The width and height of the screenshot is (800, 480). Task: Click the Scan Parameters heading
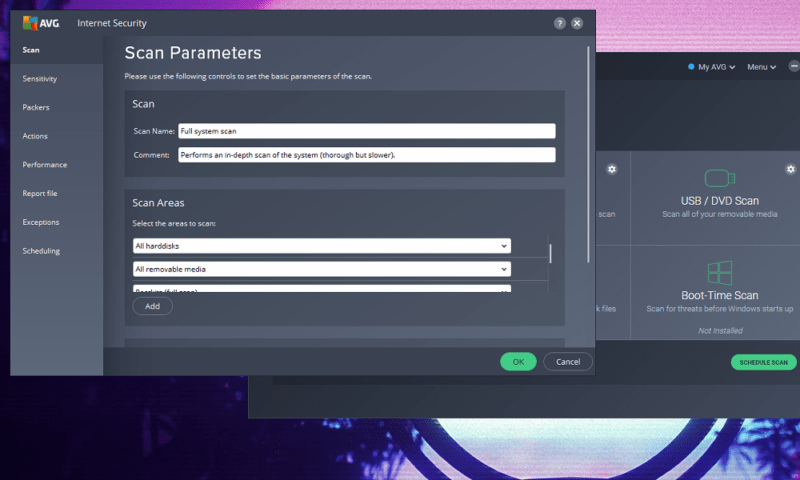[193, 53]
